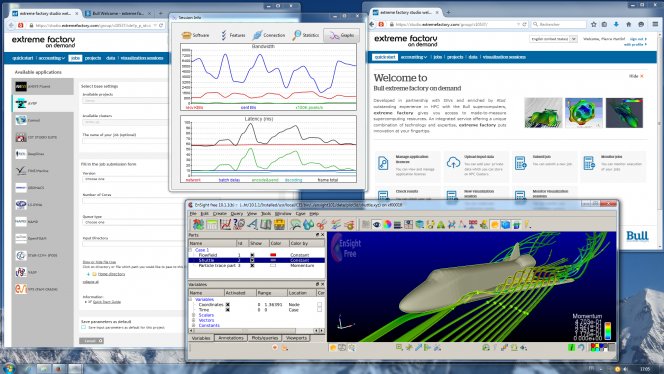
Task: Open Statistics tab in Session Info
Action: [x=306, y=35]
